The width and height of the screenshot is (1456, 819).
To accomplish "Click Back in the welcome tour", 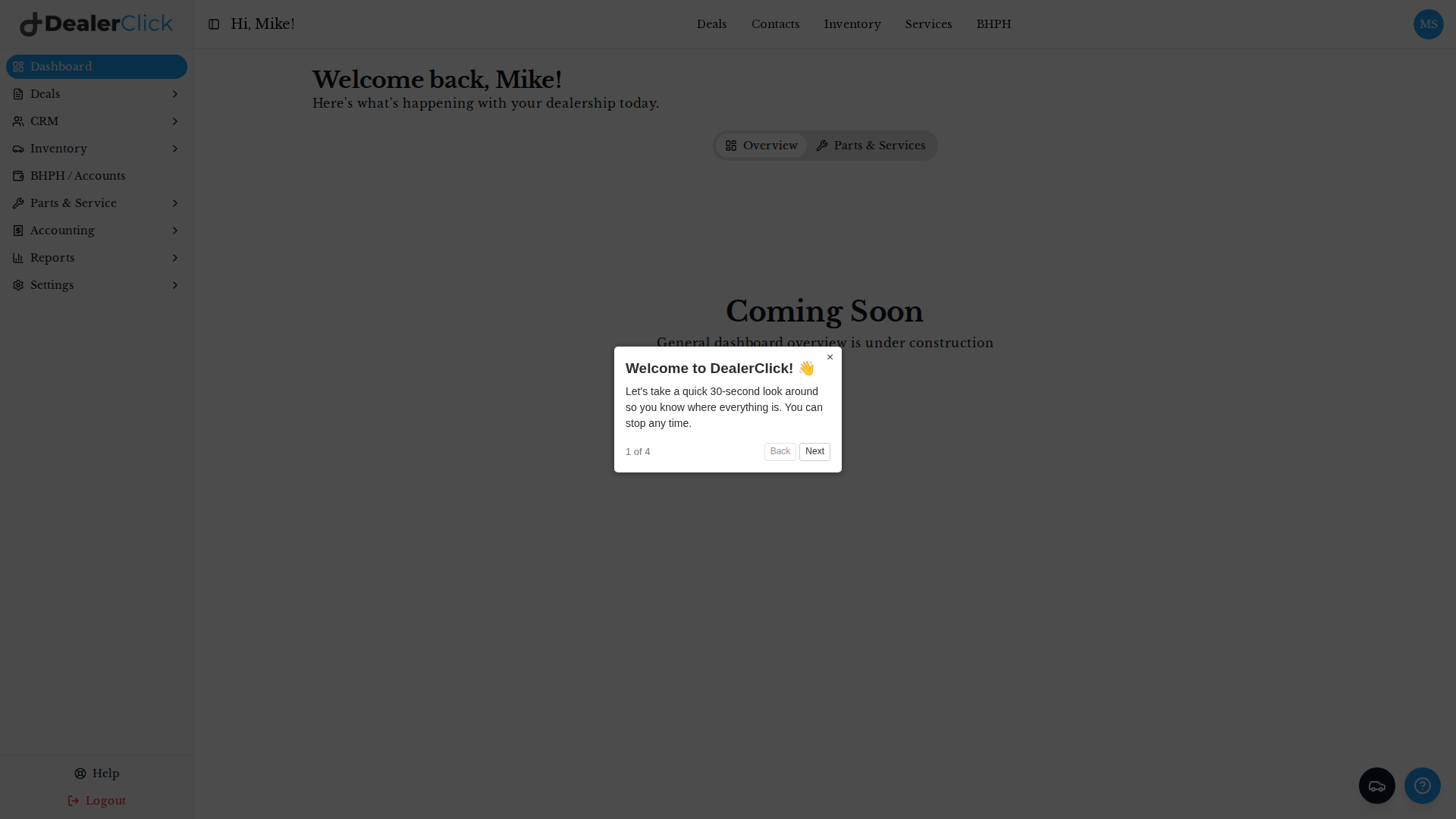I will pos(780,452).
